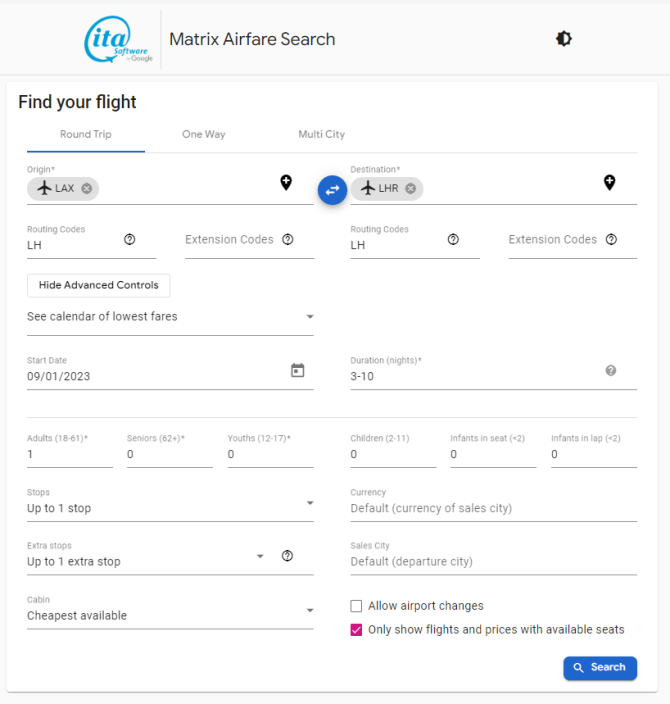
Task: Show help for origin Routing Codes
Action: click(x=130, y=239)
